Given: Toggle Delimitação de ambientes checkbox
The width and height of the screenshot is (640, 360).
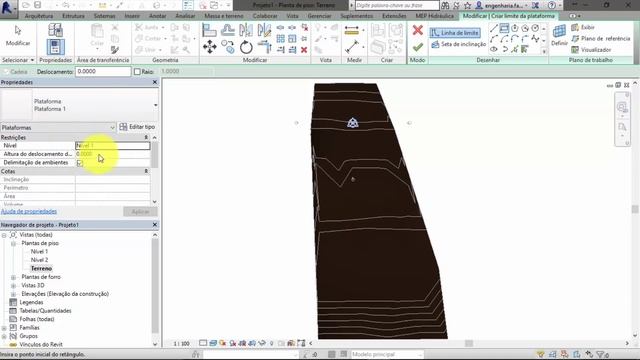Looking at the screenshot, I should pos(80,163).
